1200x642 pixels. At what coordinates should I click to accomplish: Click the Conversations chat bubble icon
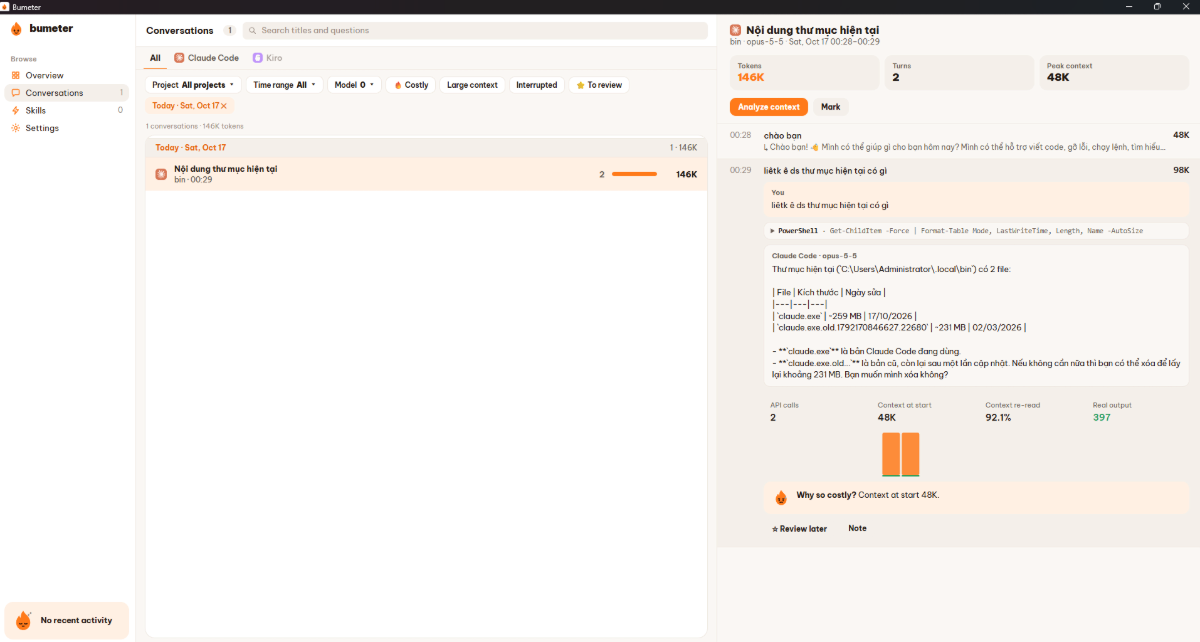(15, 93)
